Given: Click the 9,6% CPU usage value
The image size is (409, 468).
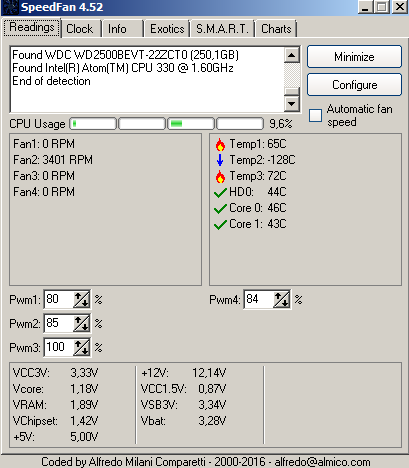Looking at the screenshot, I should (x=281, y=124).
